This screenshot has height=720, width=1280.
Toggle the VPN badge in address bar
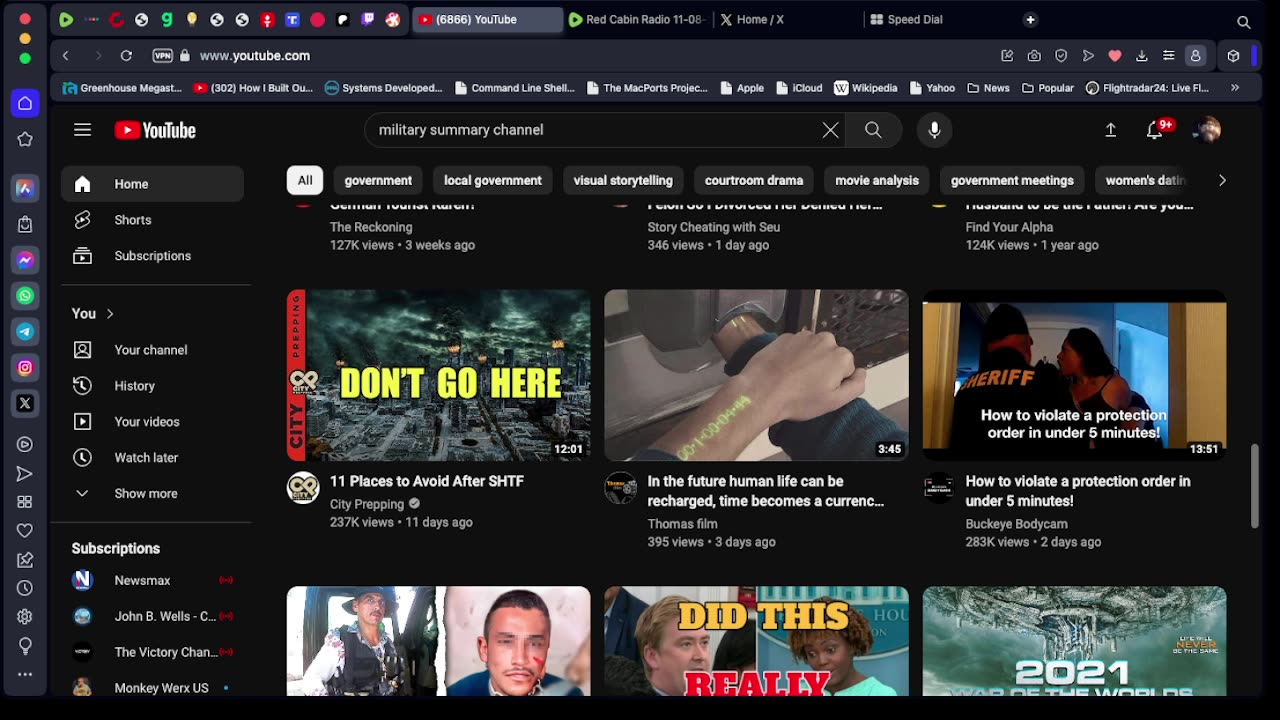pos(162,56)
